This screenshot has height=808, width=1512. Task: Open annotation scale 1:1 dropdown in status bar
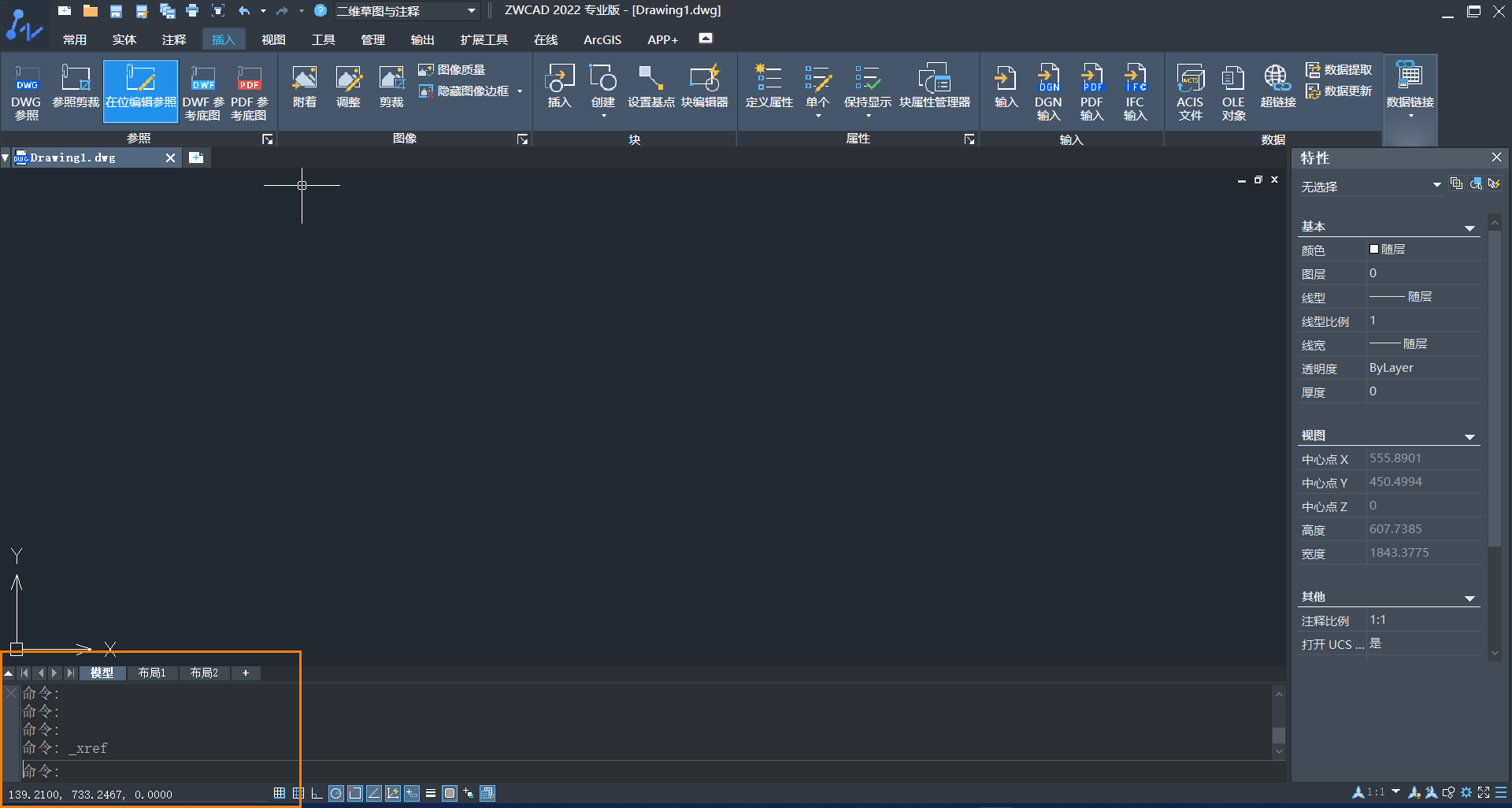click(1395, 791)
